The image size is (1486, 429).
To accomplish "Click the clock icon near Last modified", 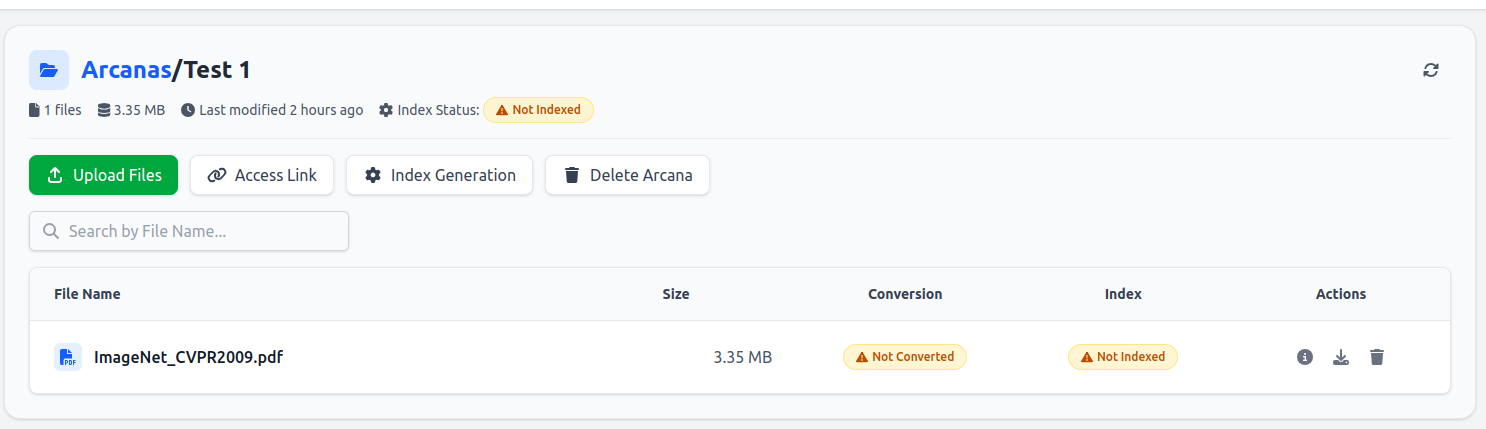I will (x=188, y=110).
